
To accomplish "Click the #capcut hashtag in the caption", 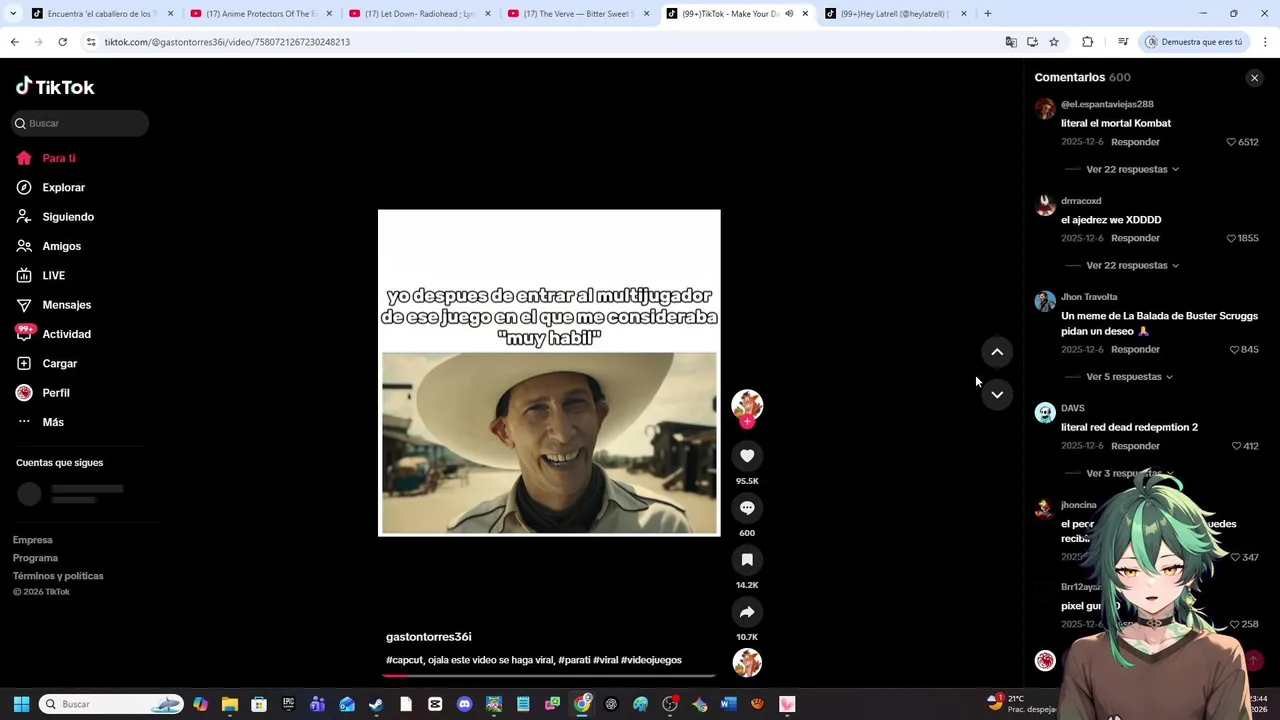I will [404, 660].
